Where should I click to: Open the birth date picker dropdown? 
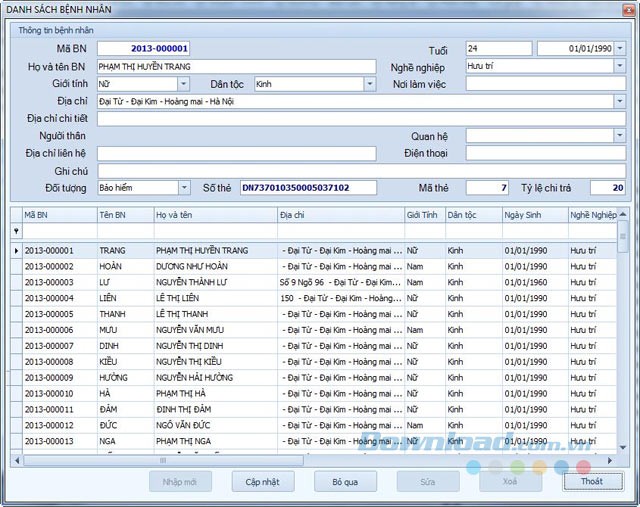coord(620,48)
